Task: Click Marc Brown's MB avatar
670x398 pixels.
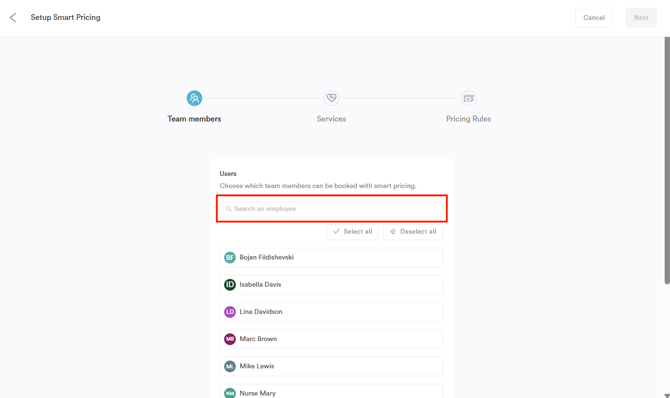Action: (x=230, y=339)
